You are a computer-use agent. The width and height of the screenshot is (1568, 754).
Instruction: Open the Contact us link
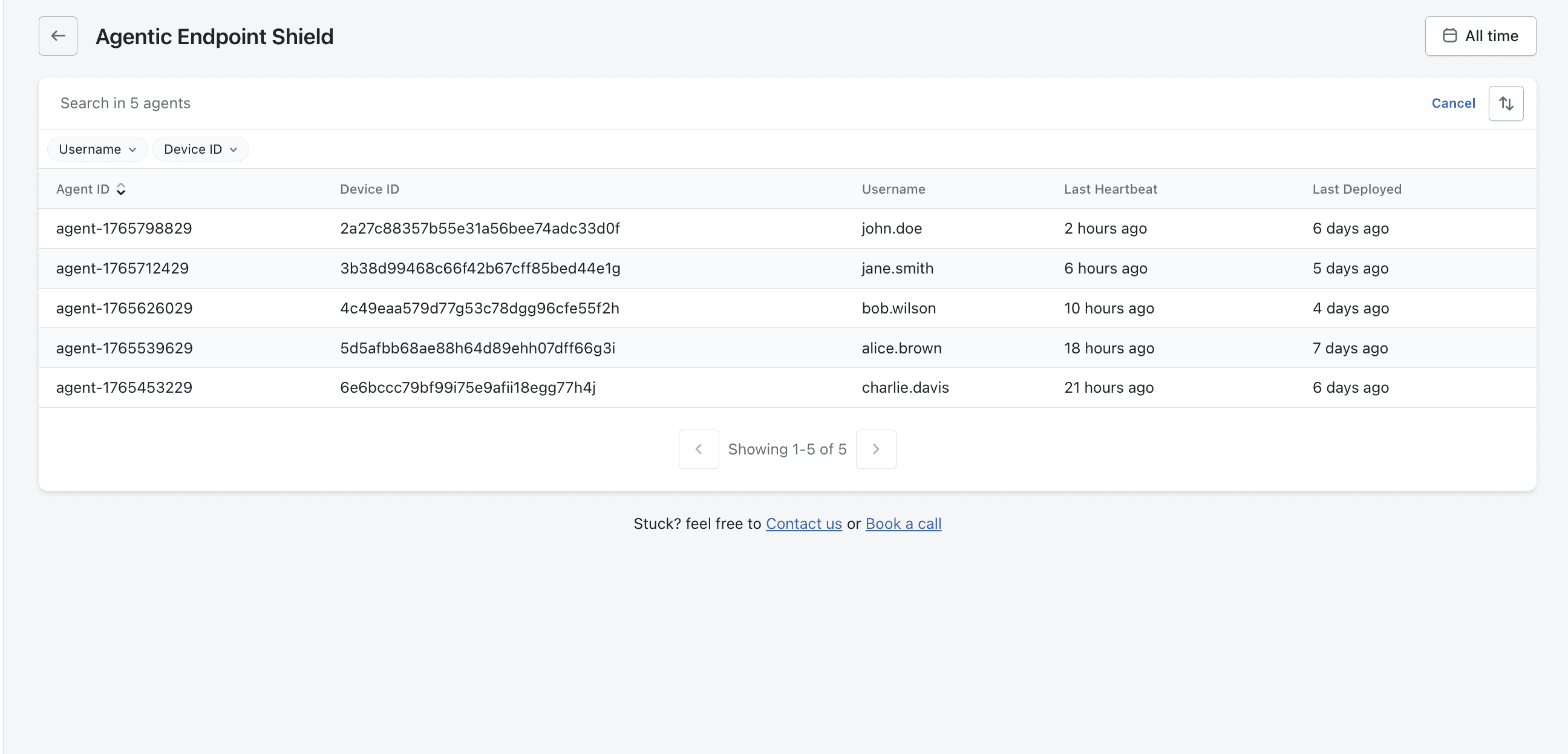(803, 524)
